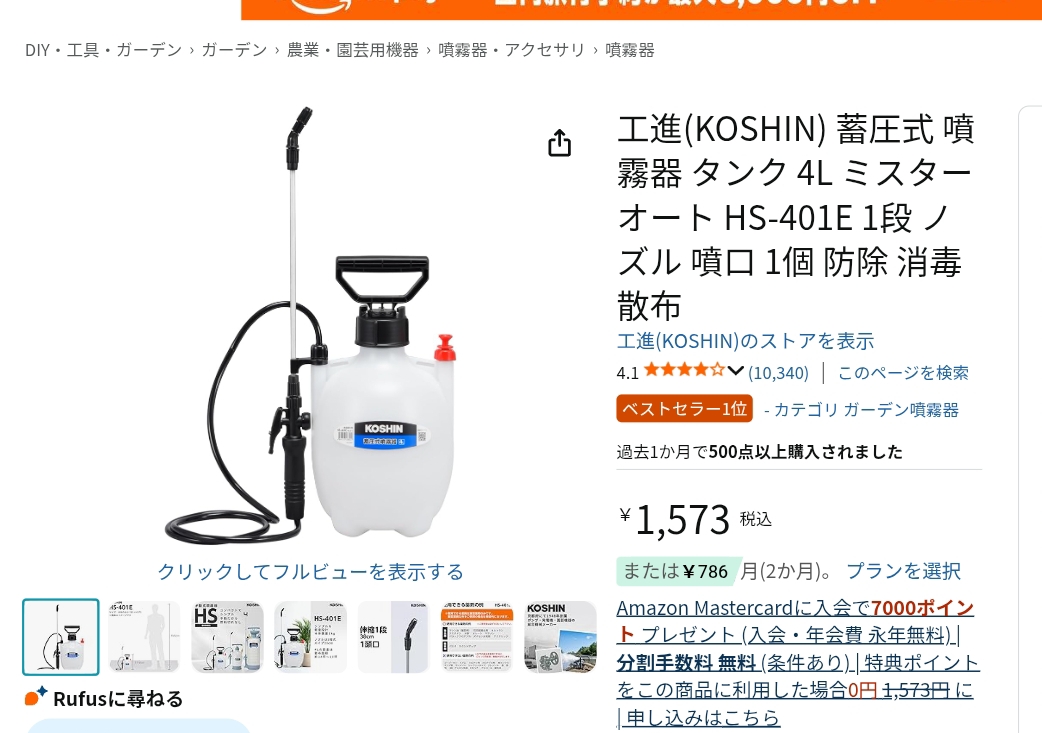Click このページを検索 link
Viewport: 1042px width, 733px height.
[x=903, y=373]
